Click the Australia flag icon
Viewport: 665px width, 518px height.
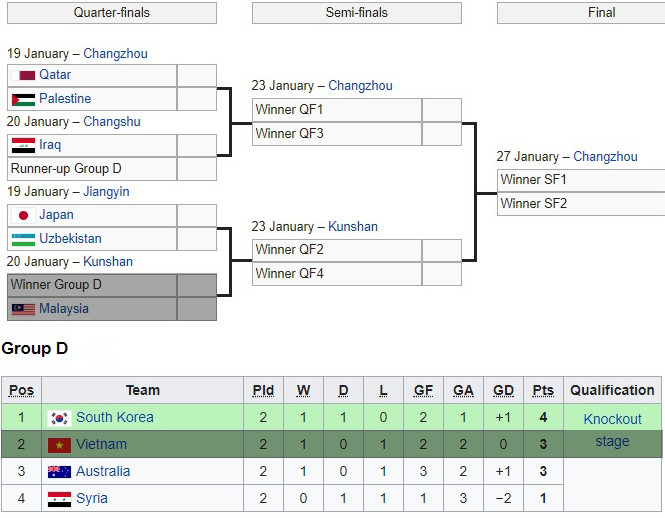click(x=59, y=472)
